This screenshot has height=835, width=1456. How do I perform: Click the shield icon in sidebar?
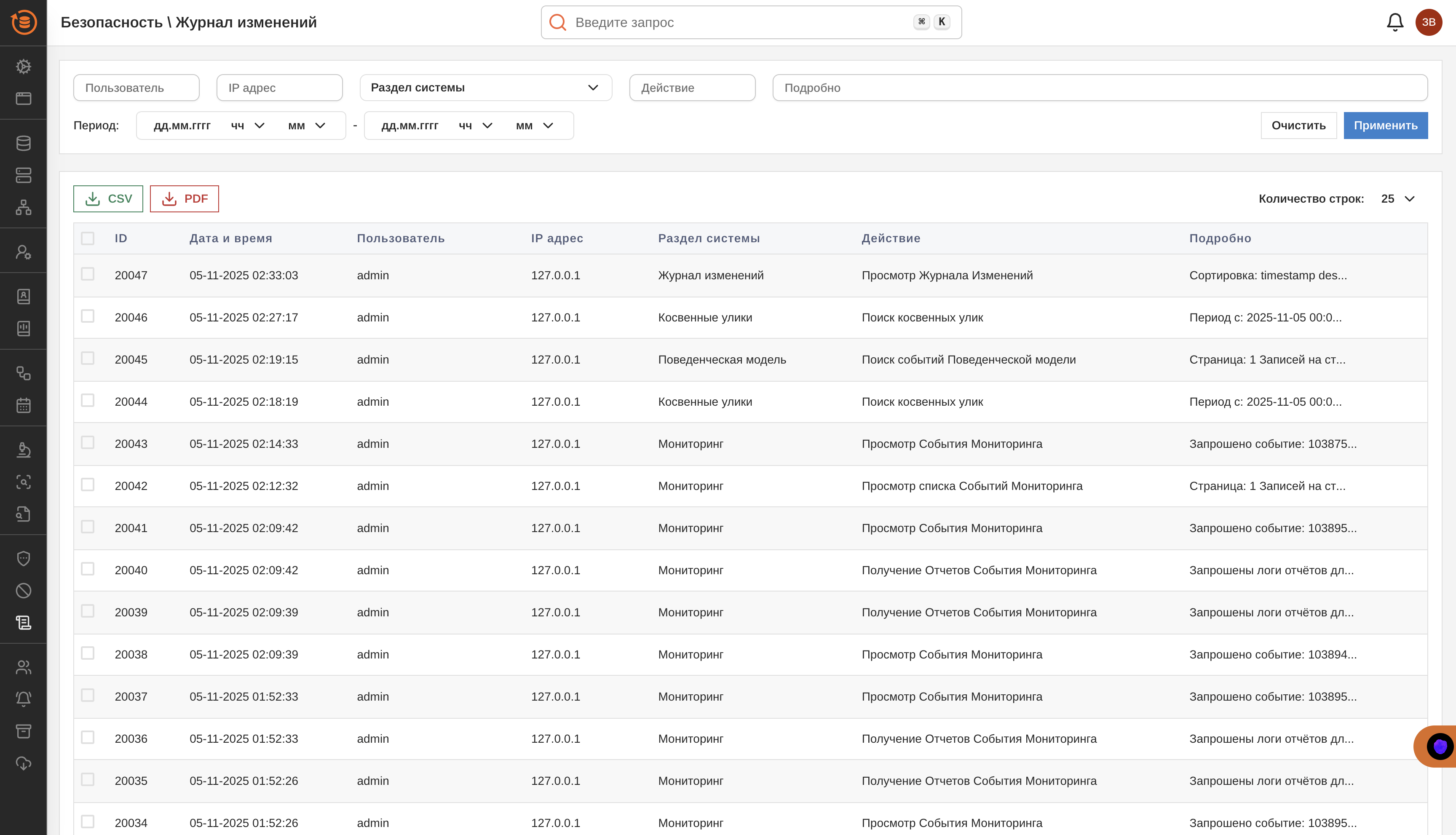coord(24,559)
